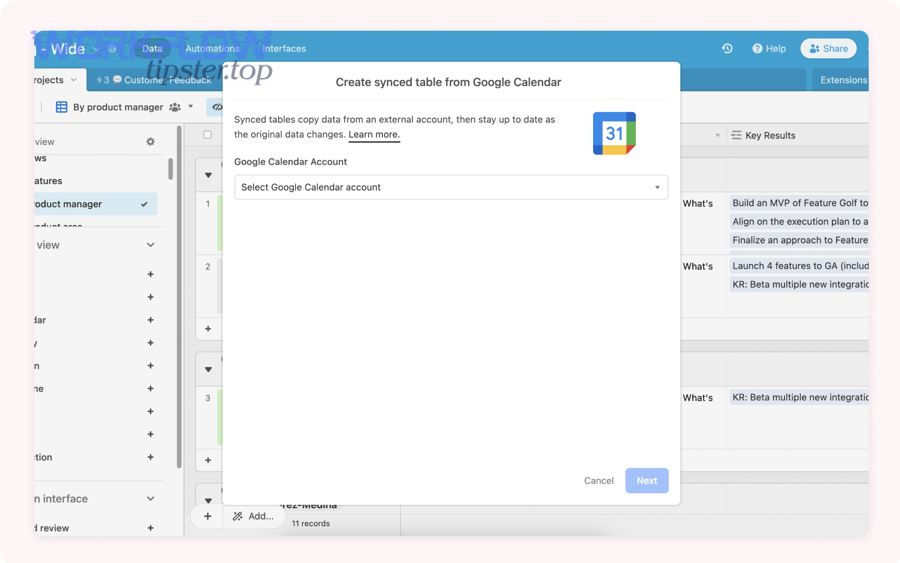Click the '11 records' count text

[311, 523]
